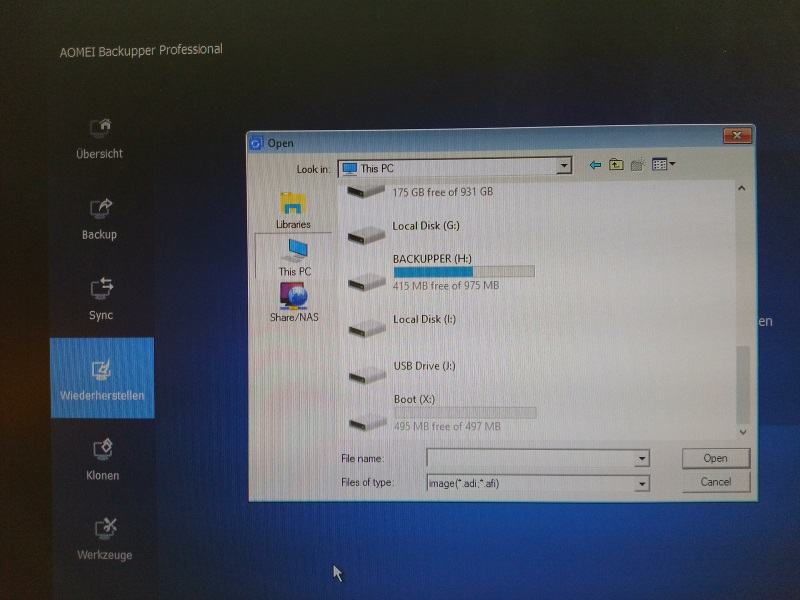This screenshot has height=600, width=800.
Task: Click the Cancel button
Action: (715, 482)
